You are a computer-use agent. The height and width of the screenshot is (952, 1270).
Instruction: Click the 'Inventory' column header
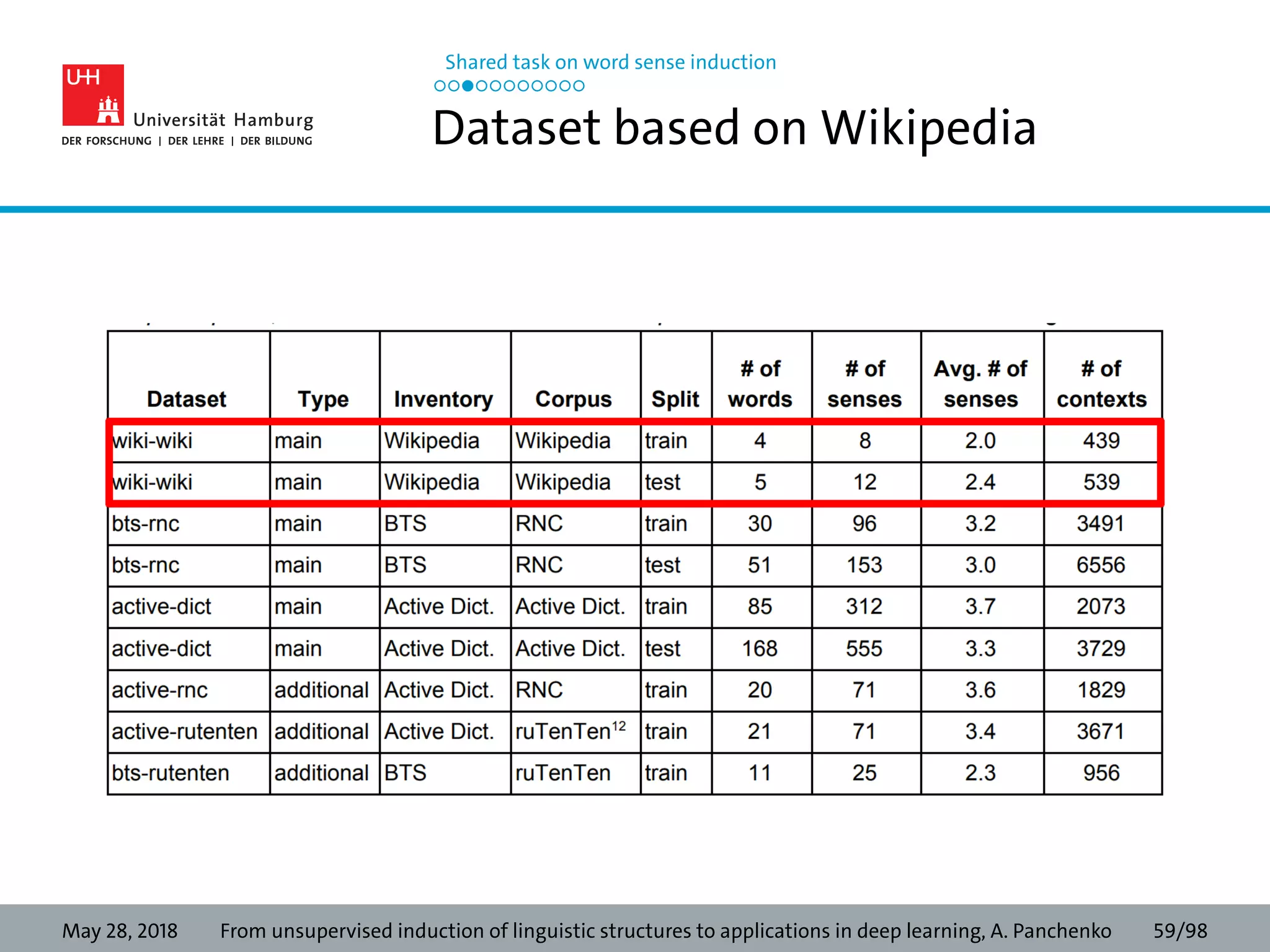tap(443, 400)
